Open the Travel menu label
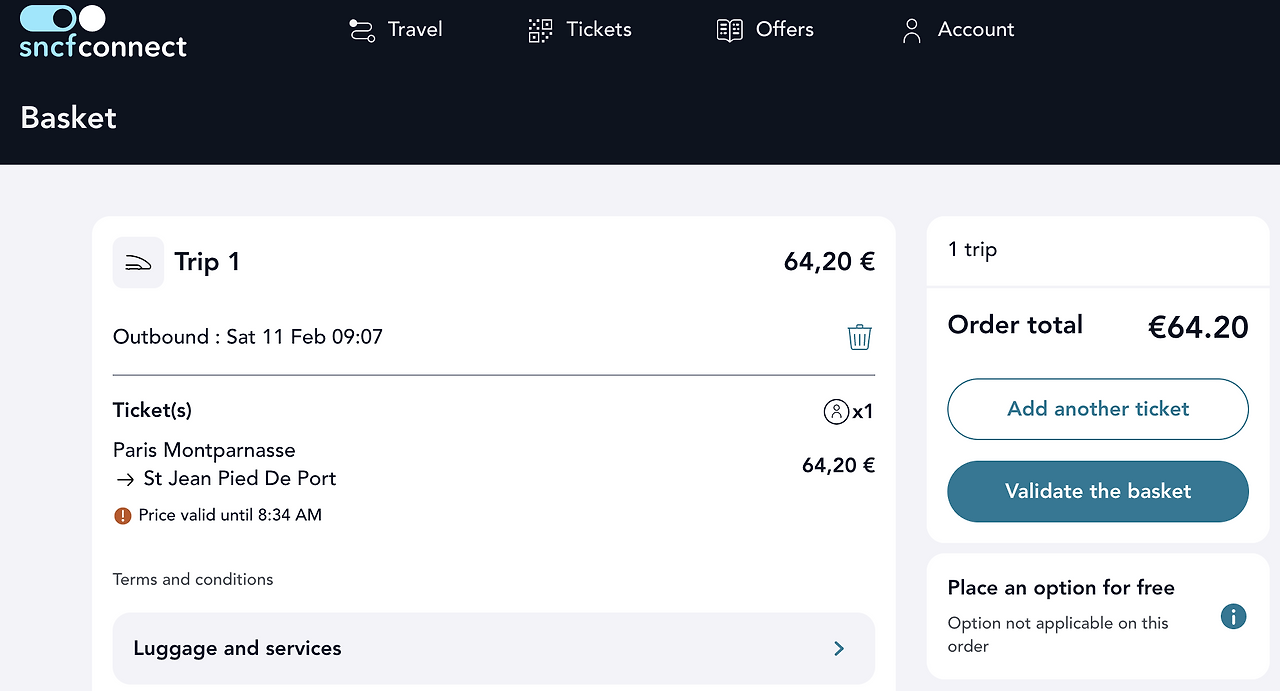1280x691 pixels. (415, 30)
